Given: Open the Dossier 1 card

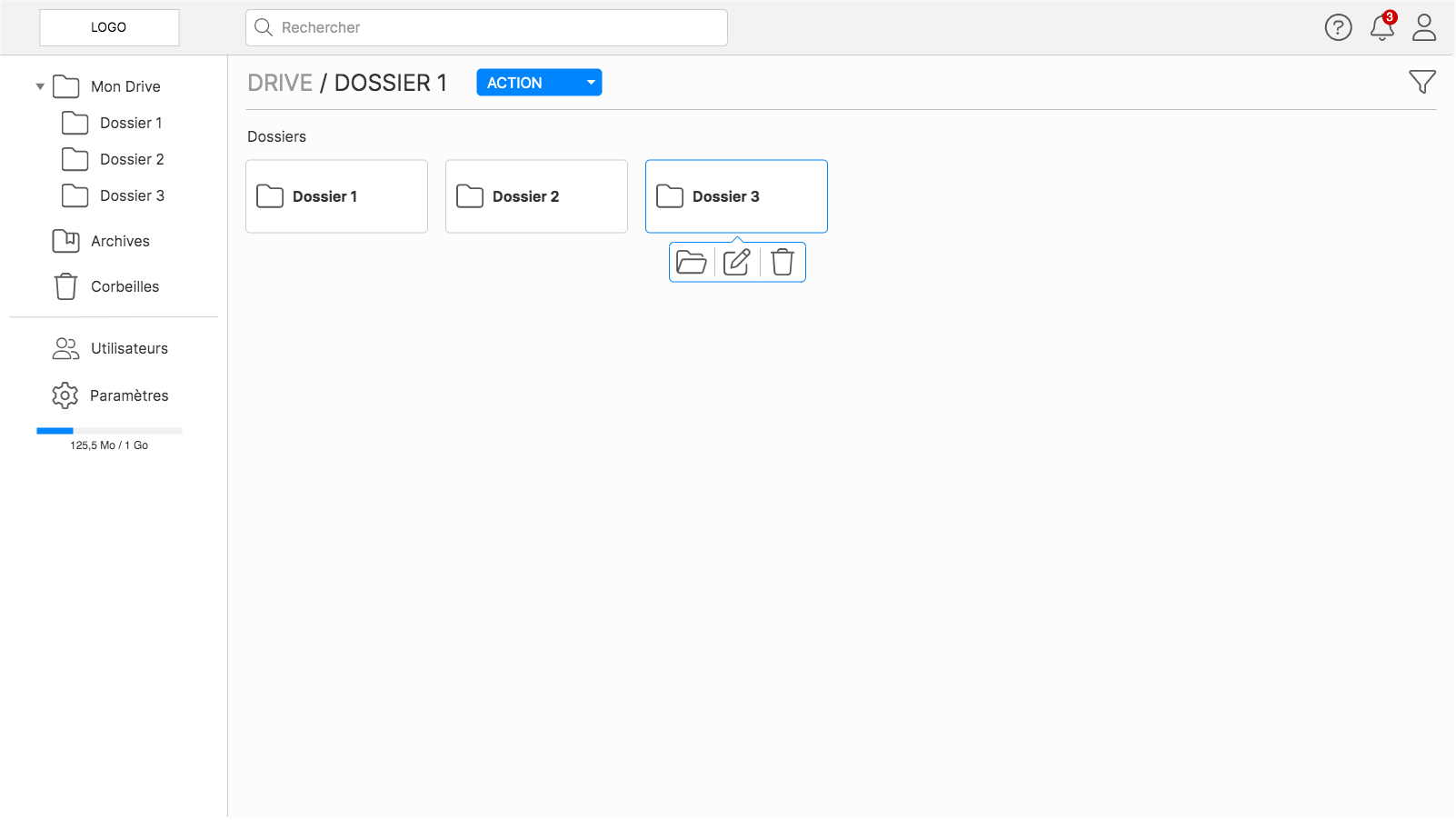Looking at the screenshot, I should (336, 196).
